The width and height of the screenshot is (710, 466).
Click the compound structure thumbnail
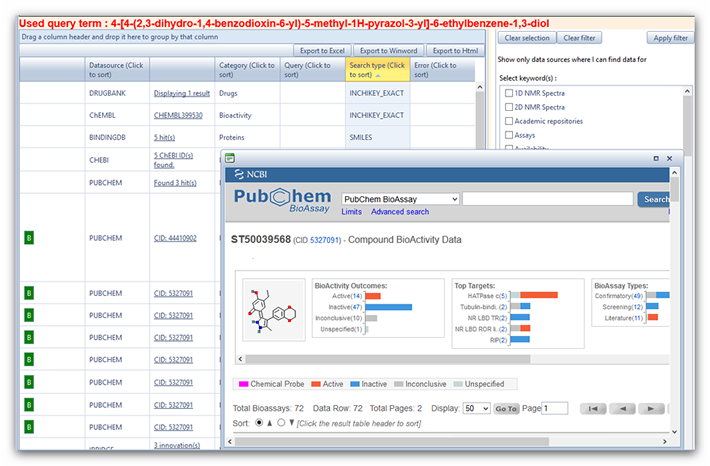[x=274, y=309]
